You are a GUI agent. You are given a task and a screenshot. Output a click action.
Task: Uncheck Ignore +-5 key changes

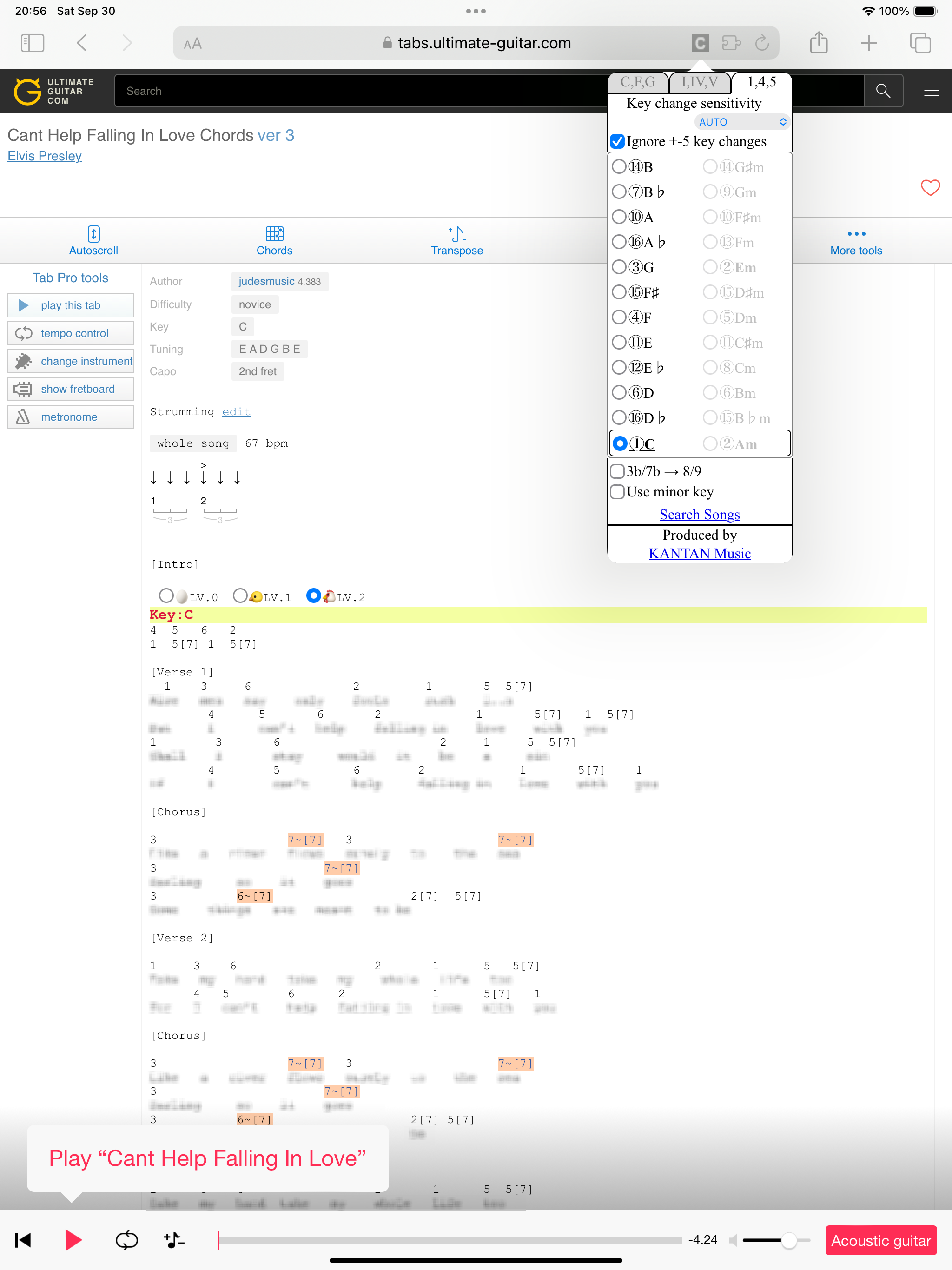[x=617, y=141]
